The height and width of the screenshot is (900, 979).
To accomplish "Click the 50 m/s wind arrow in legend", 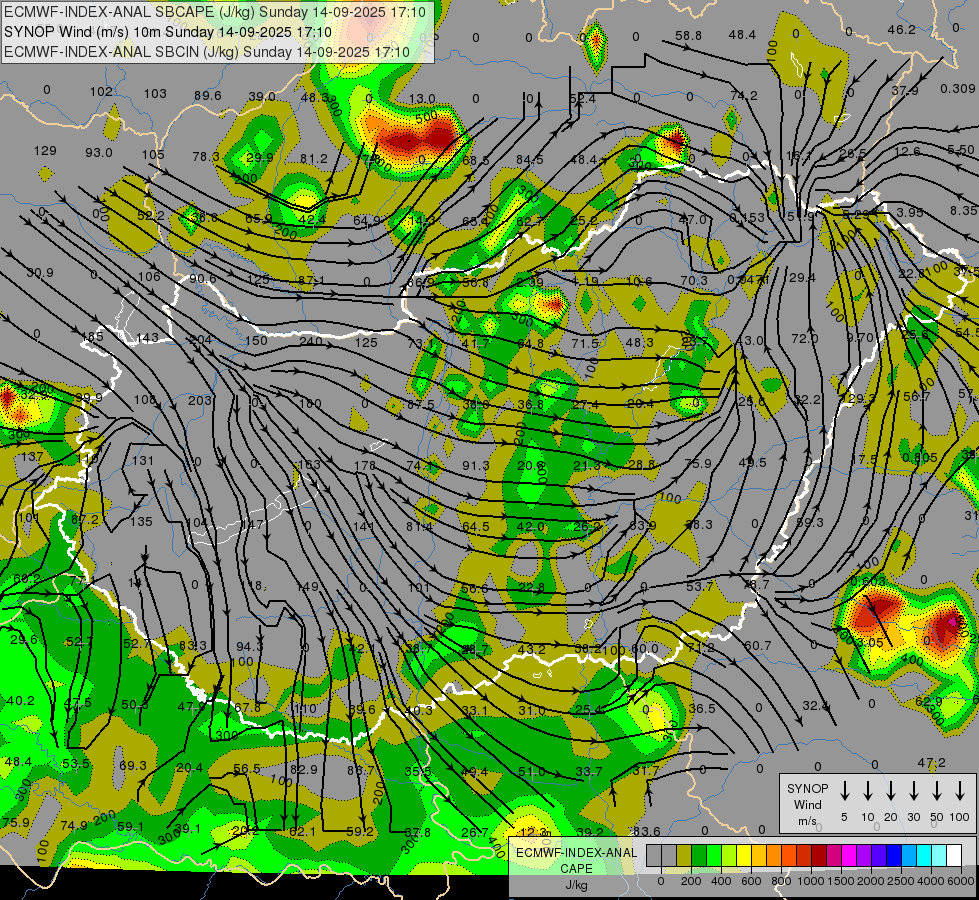I will coord(937,791).
